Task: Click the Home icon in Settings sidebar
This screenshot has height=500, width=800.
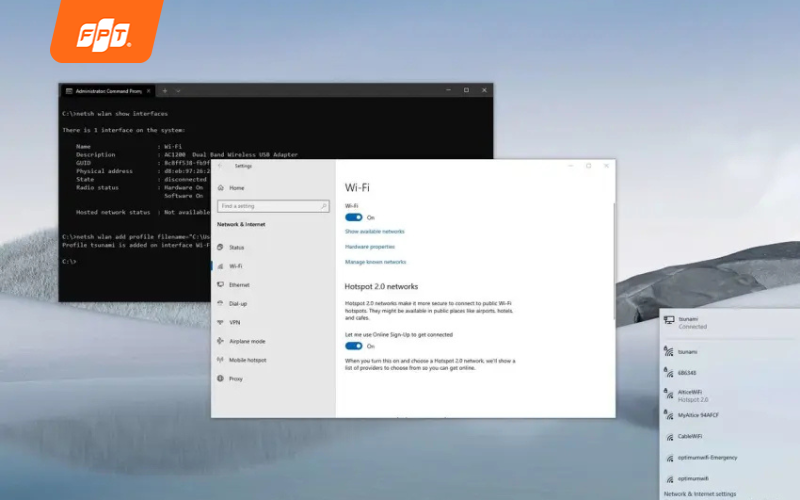Action: coord(220,187)
